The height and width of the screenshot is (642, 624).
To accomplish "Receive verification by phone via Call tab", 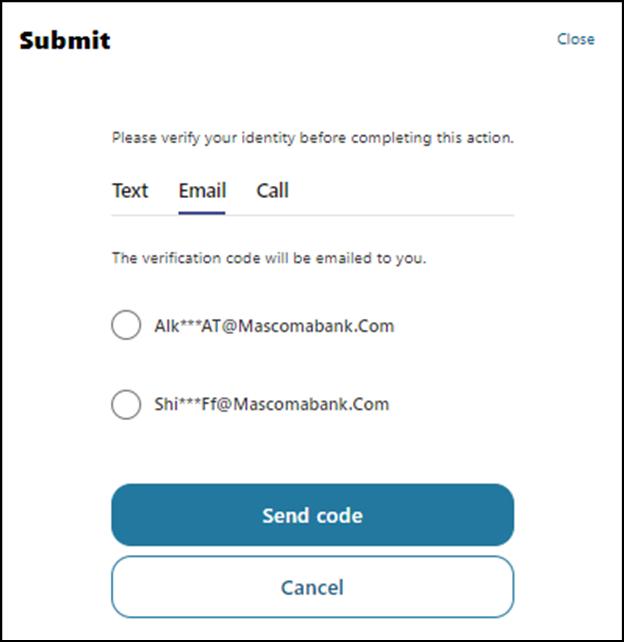I will tap(272, 190).
